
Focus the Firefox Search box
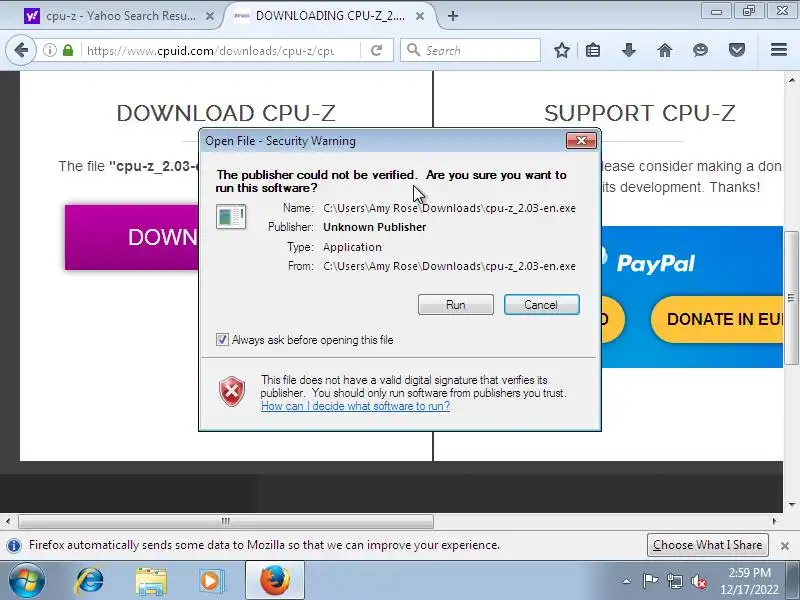[470, 51]
